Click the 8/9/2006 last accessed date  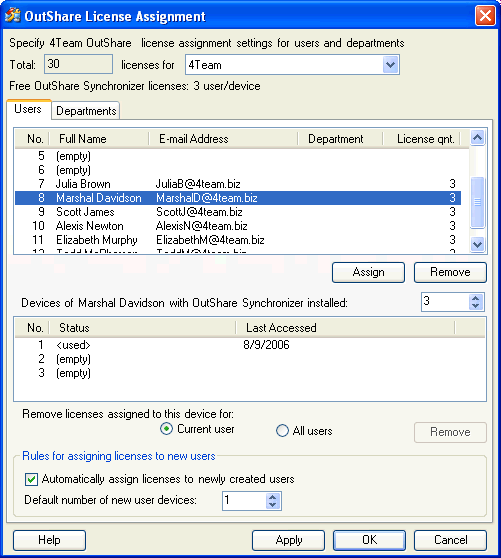[266, 345]
